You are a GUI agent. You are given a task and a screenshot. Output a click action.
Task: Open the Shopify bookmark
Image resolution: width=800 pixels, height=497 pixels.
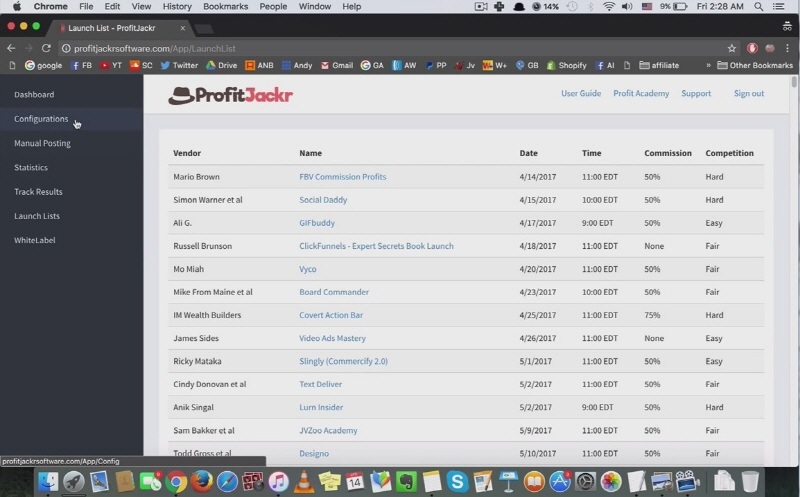566,65
